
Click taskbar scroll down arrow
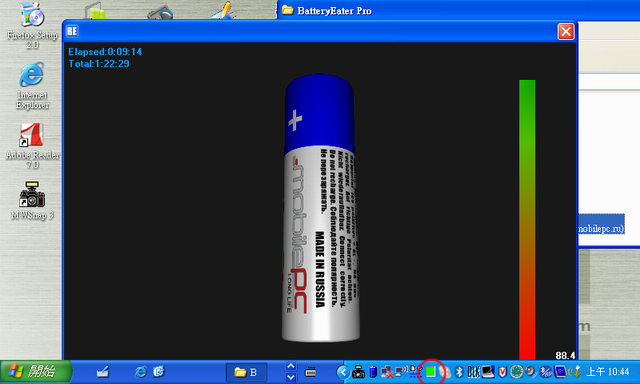coord(291,377)
